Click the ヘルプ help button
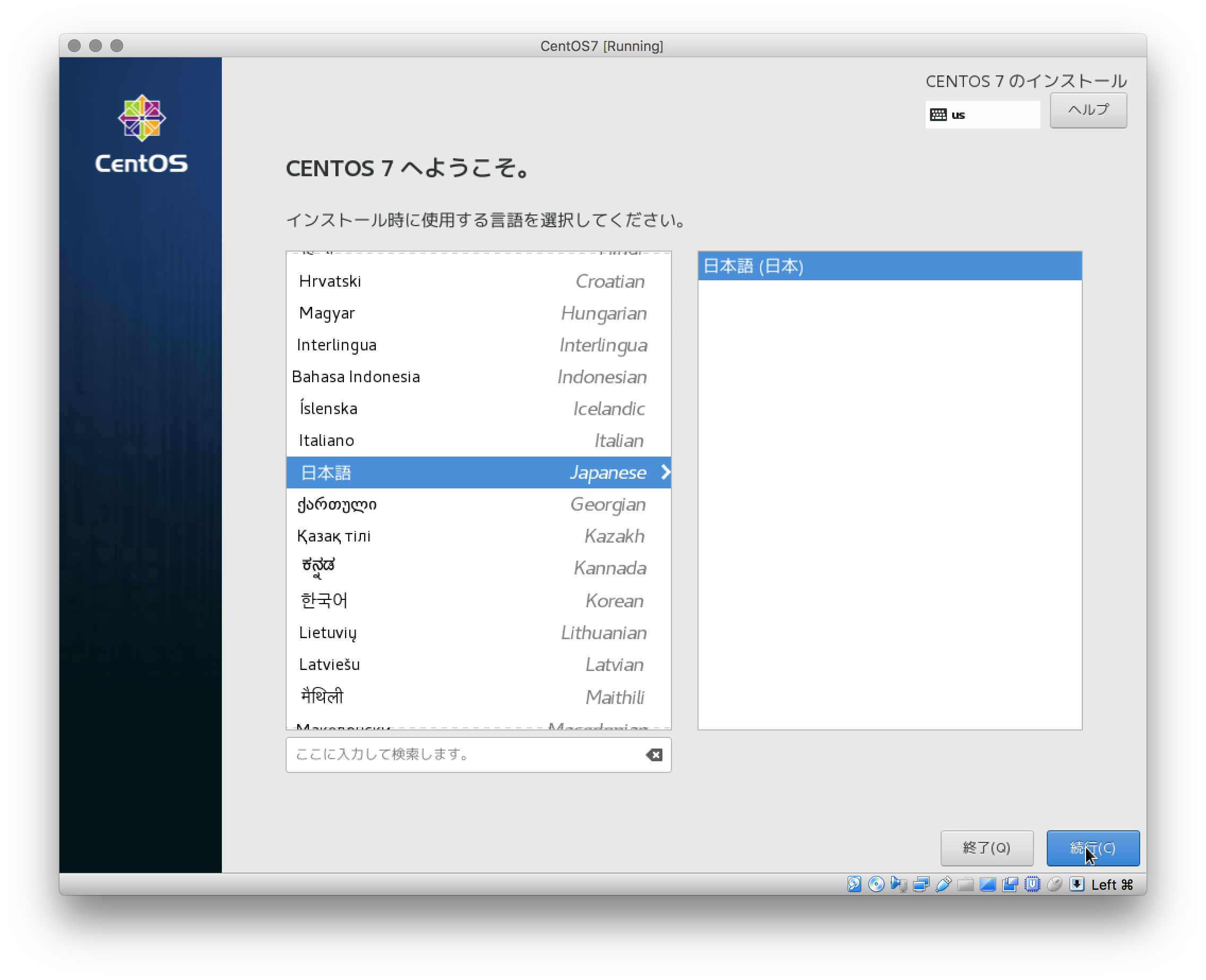This screenshot has width=1206, height=980. point(1088,110)
